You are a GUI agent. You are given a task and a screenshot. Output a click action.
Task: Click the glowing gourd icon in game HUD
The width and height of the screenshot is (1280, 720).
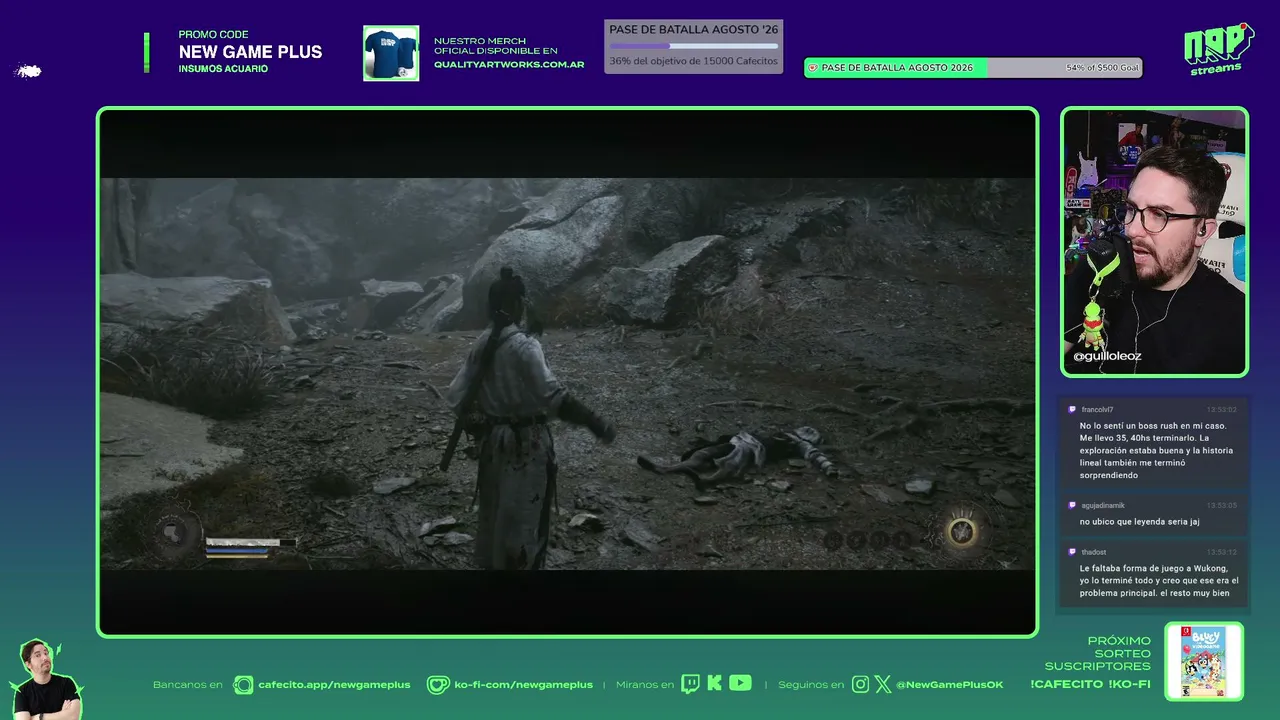[962, 531]
